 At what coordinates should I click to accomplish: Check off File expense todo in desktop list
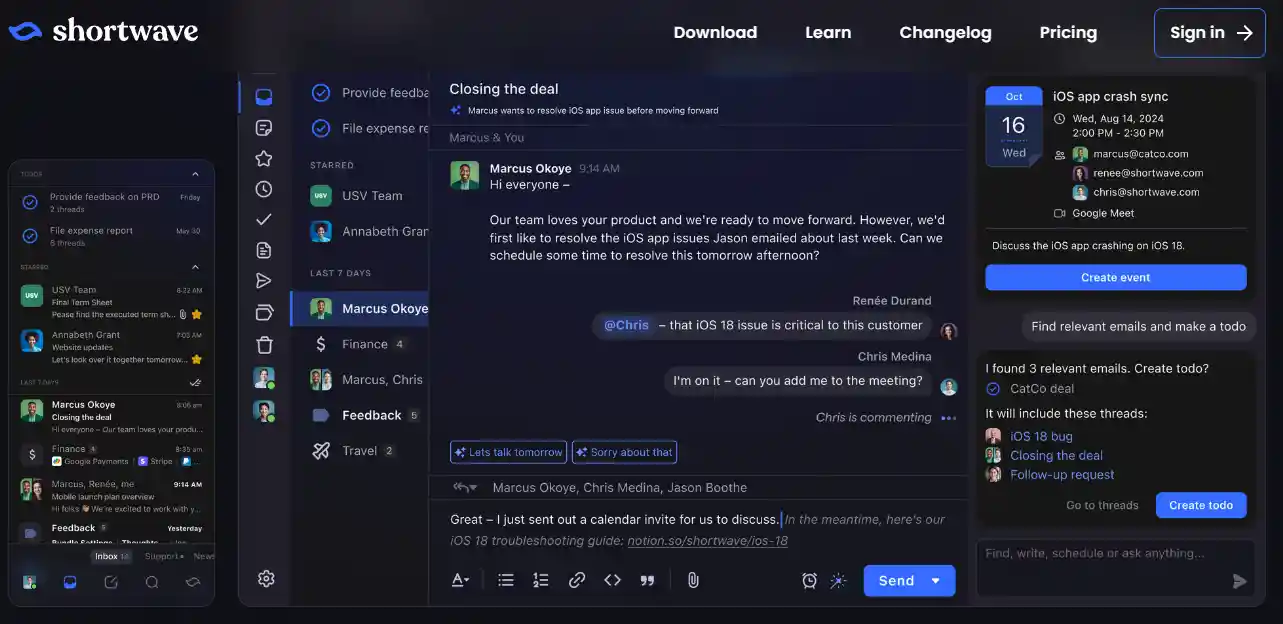321,128
